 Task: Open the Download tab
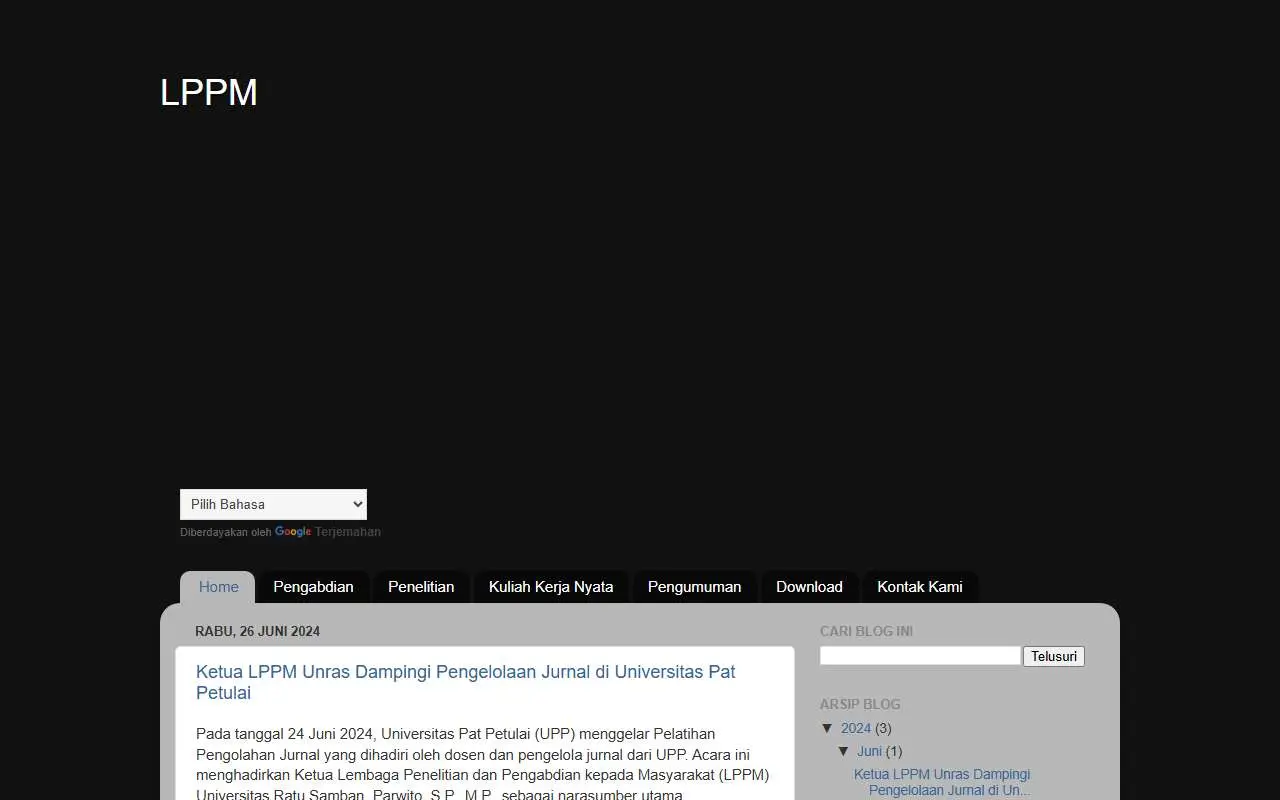point(809,587)
